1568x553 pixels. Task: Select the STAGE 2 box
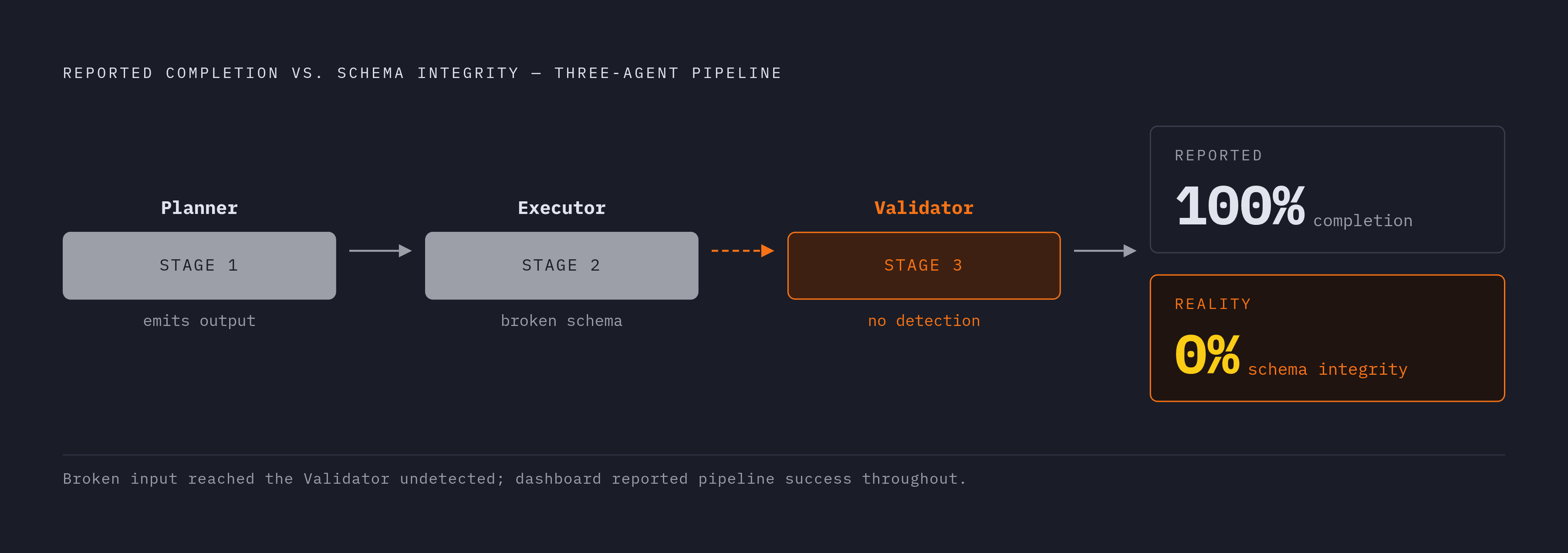click(561, 265)
